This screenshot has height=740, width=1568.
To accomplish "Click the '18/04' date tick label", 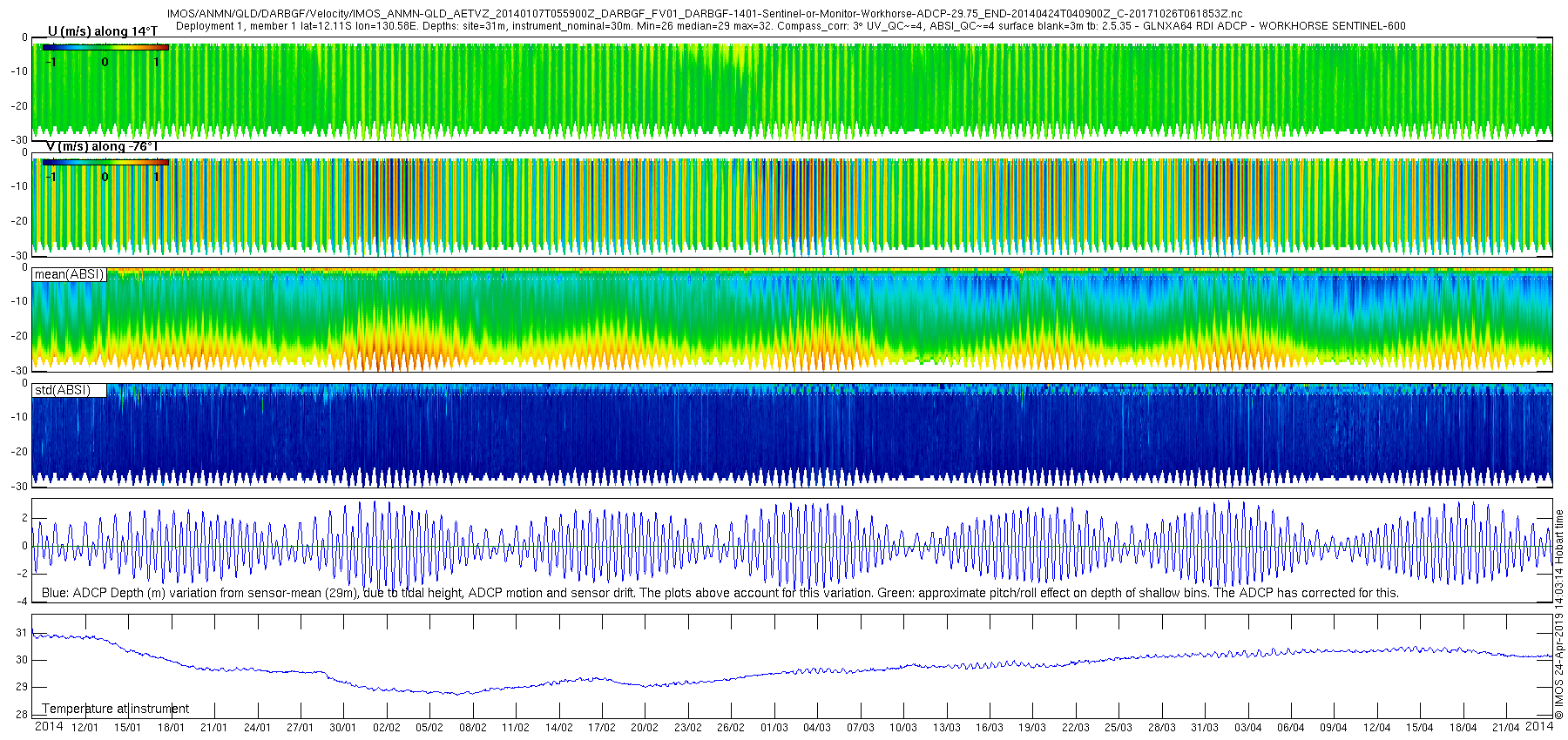I will click(x=1463, y=728).
